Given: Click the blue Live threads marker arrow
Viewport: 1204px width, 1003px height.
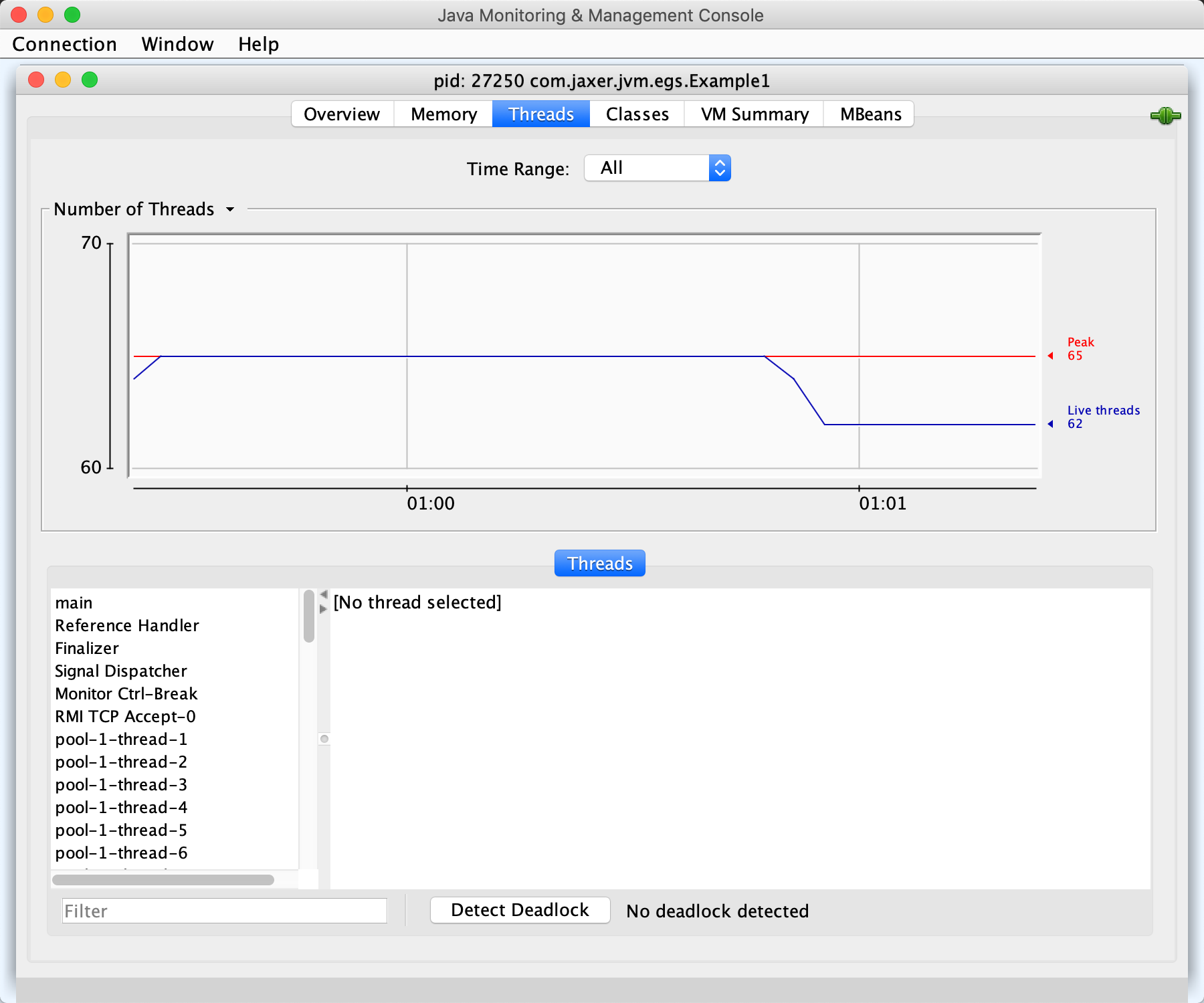Looking at the screenshot, I should pos(1051,424).
